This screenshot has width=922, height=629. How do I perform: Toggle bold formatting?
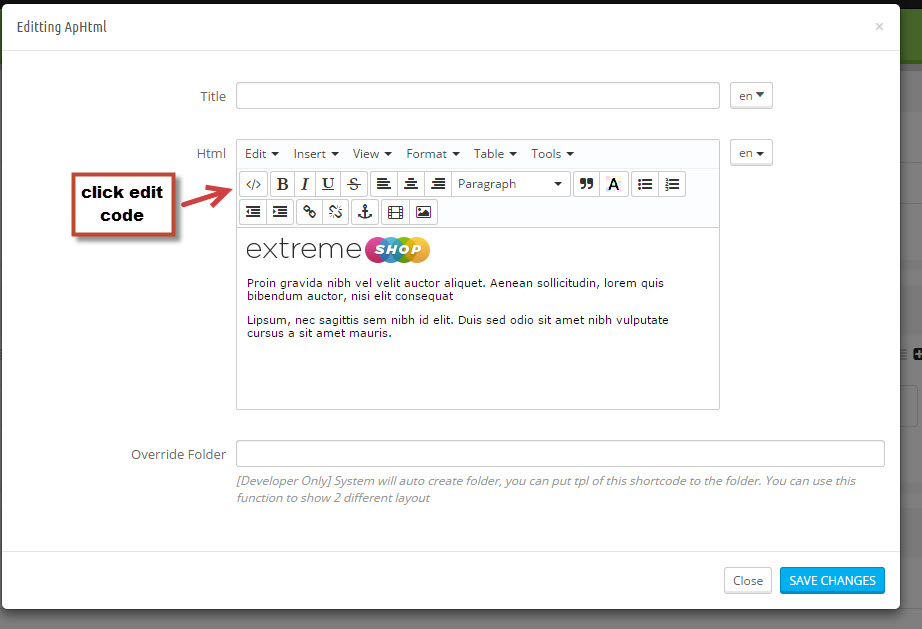pyautogui.click(x=282, y=184)
